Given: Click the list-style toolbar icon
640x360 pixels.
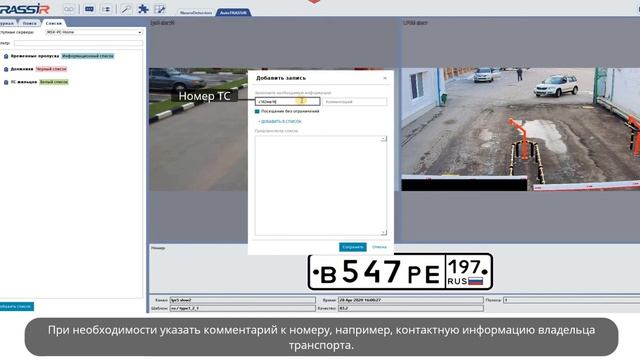Looking at the screenshot, I should click(x=106, y=9).
